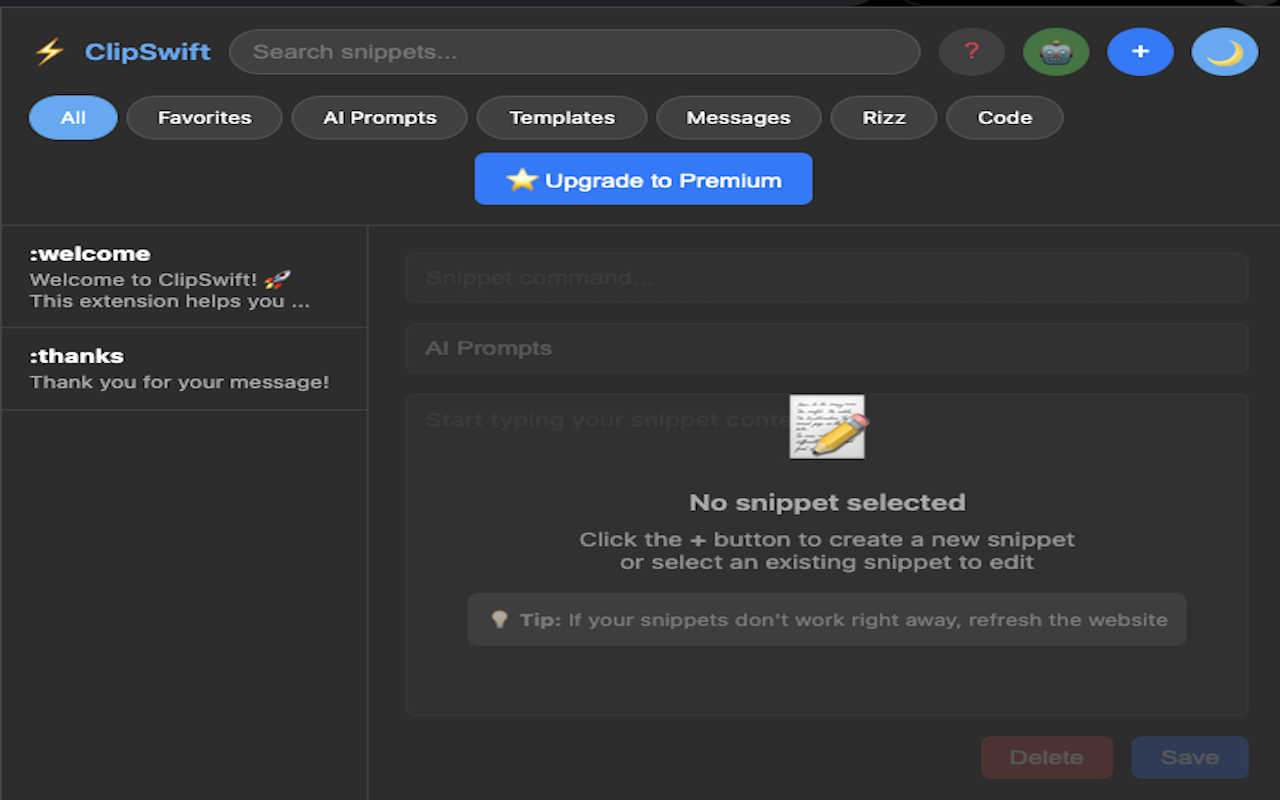Select the All filter tab

pos(73,117)
